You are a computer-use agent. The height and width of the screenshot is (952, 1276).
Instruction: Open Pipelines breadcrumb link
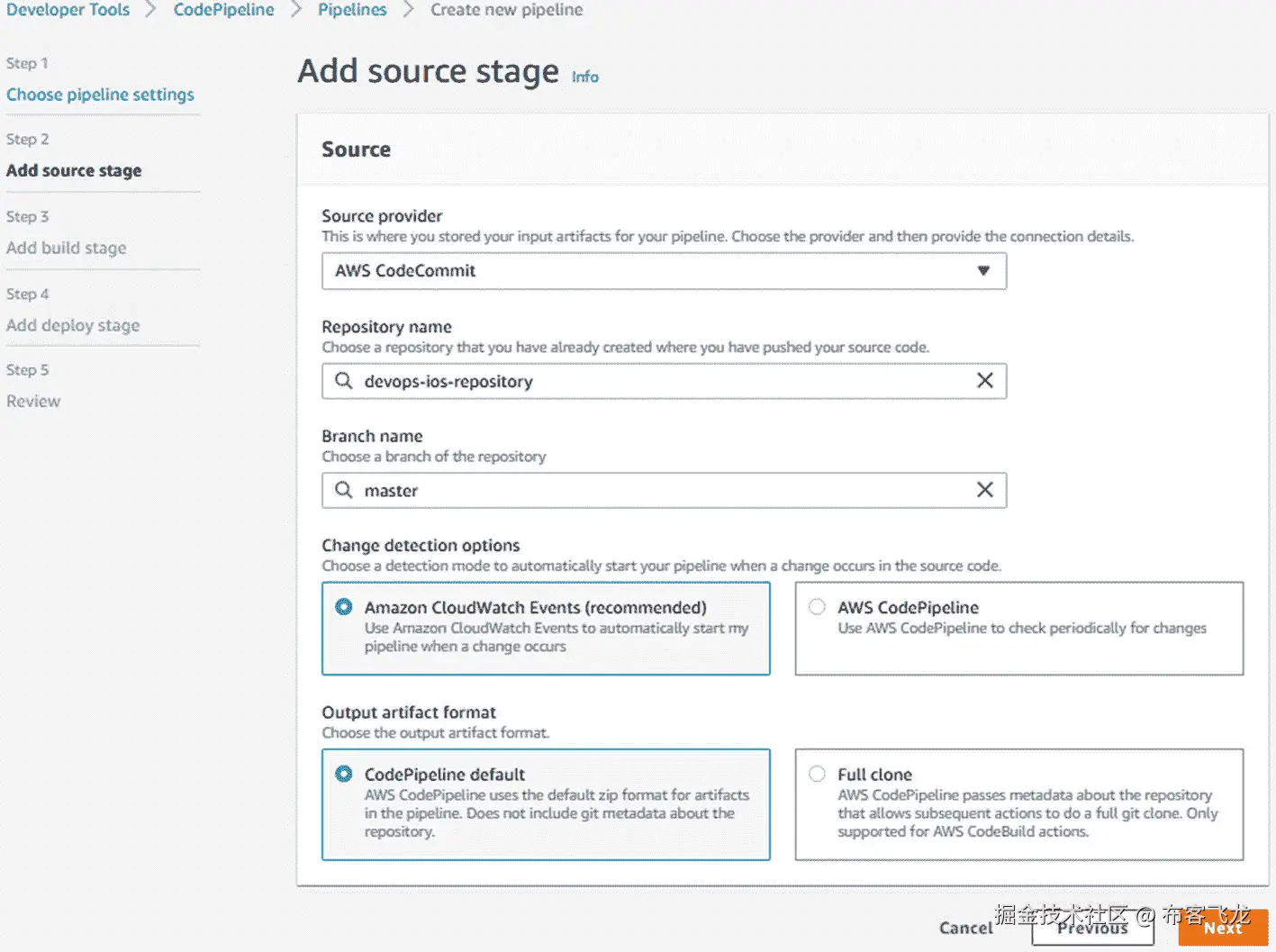[x=352, y=10]
